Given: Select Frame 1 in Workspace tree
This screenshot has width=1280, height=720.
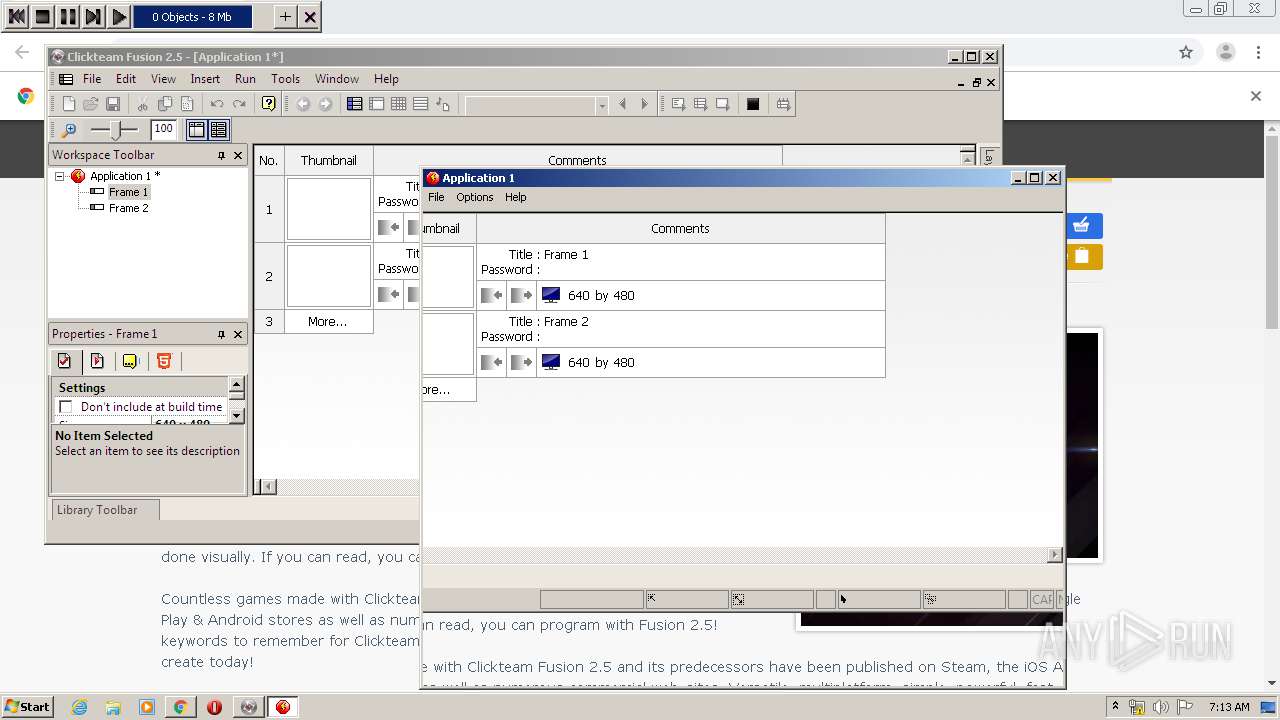Looking at the screenshot, I should point(128,192).
